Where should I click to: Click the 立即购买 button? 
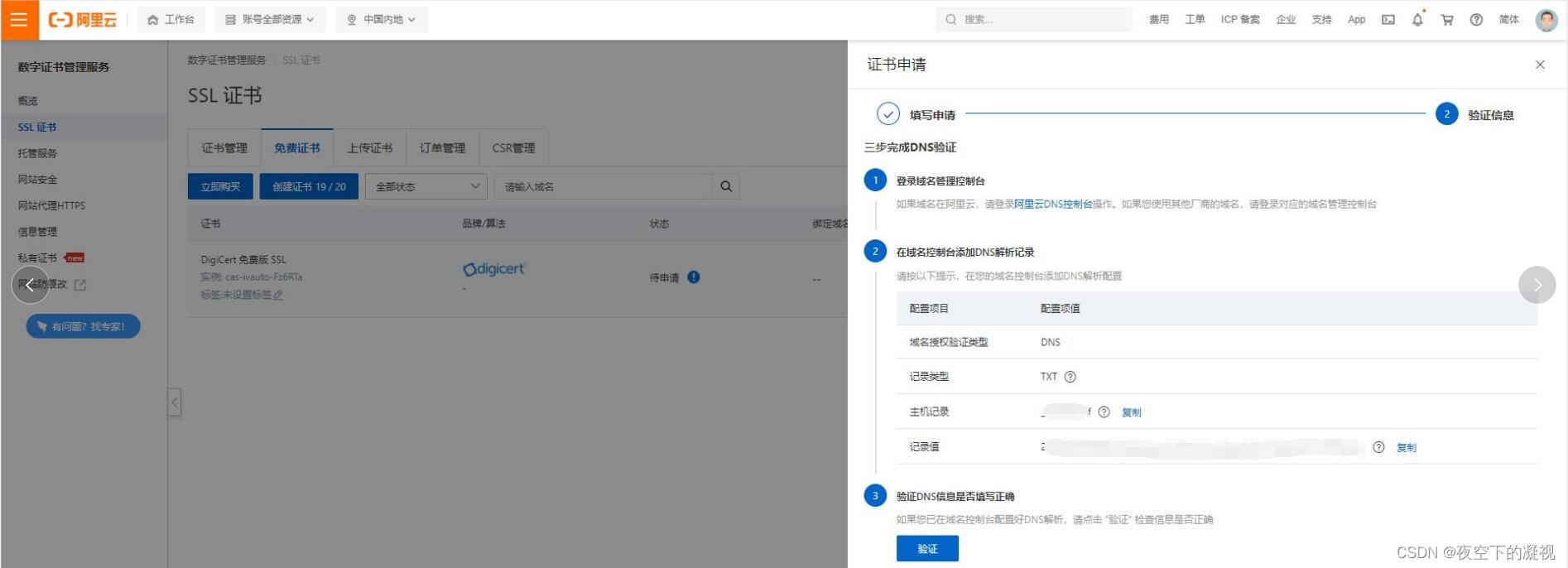[x=220, y=186]
